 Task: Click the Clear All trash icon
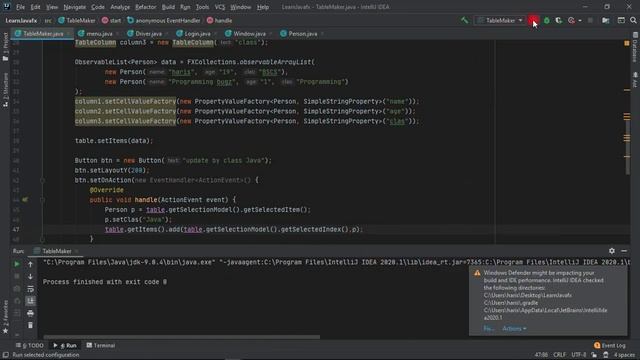(30, 325)
